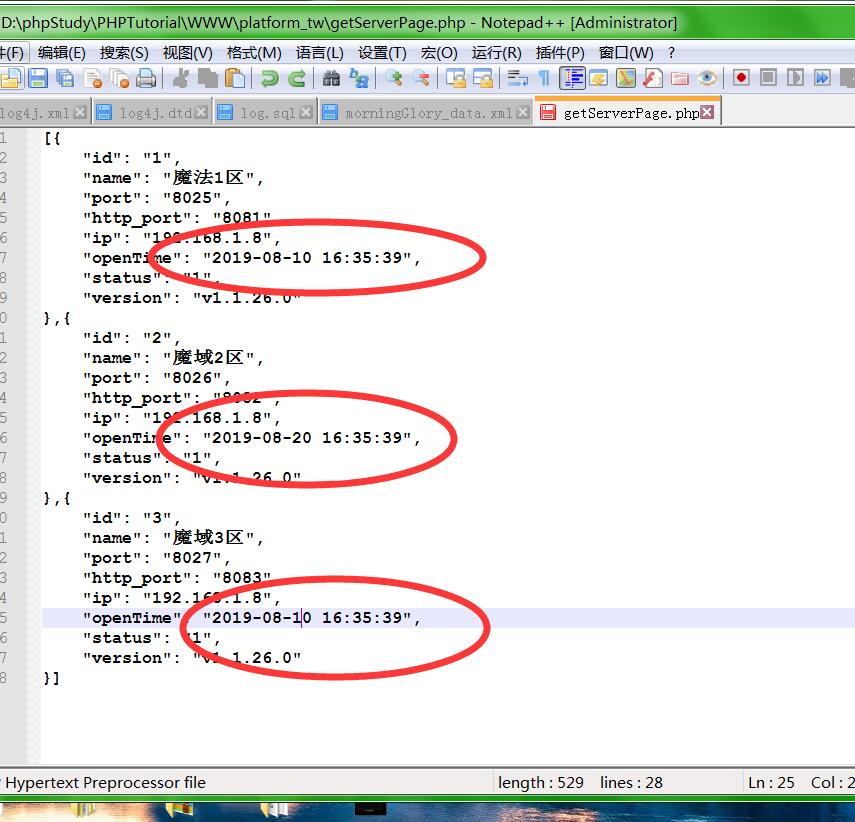
Task: Toggle the indent guide button
Action: coord(573,78)
